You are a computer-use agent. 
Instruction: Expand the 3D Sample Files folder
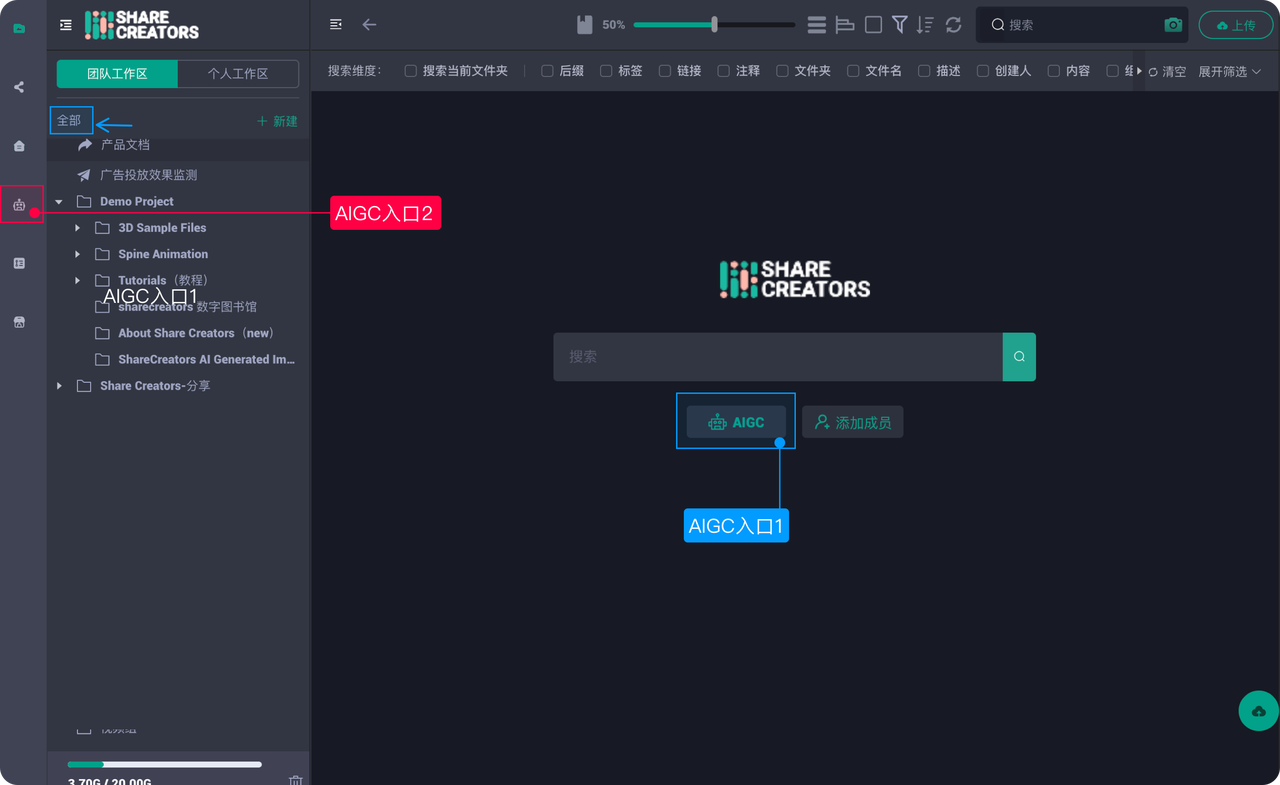pos(77,228)
